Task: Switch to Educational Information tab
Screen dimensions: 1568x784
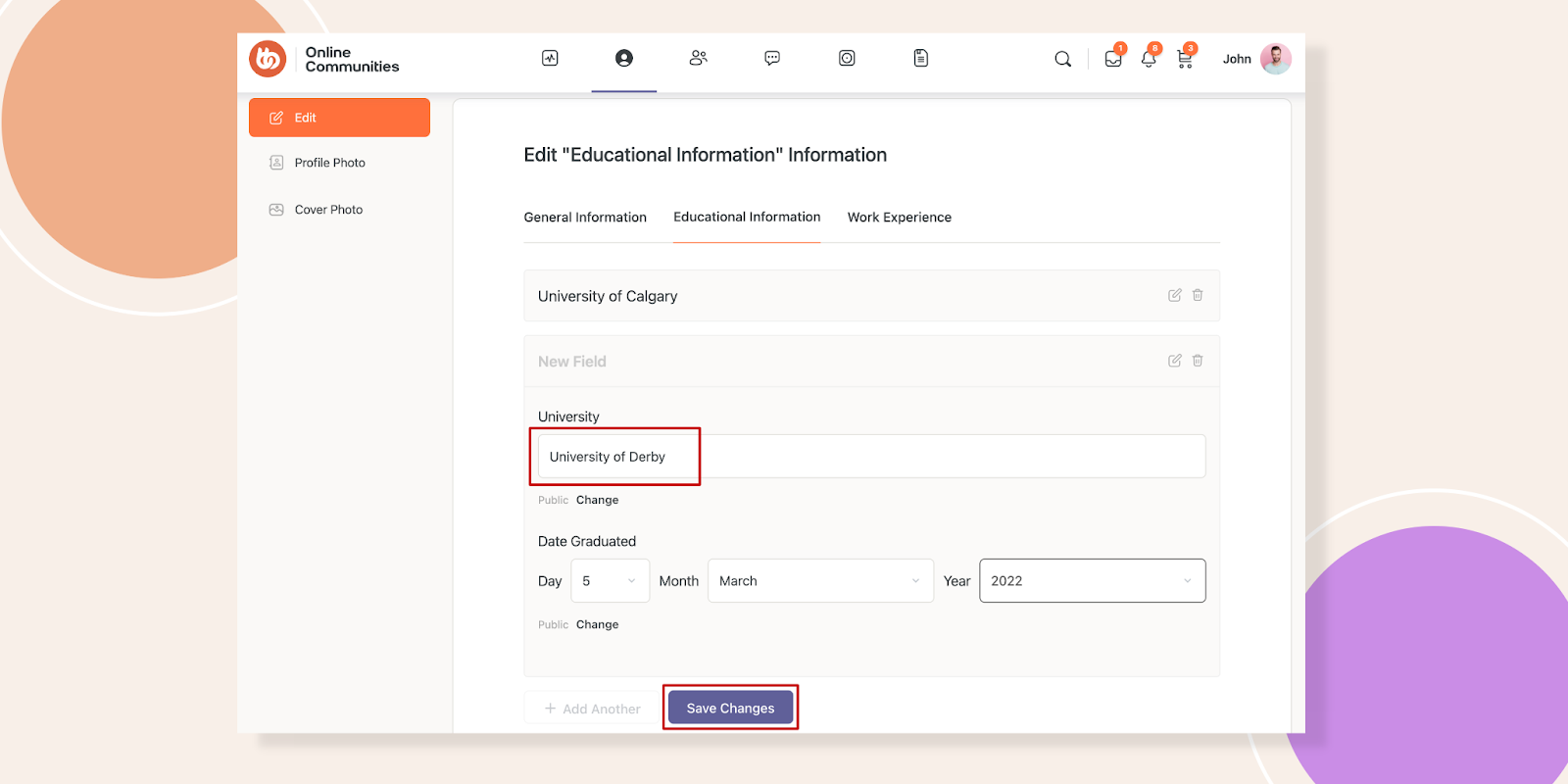Action: 747,217
